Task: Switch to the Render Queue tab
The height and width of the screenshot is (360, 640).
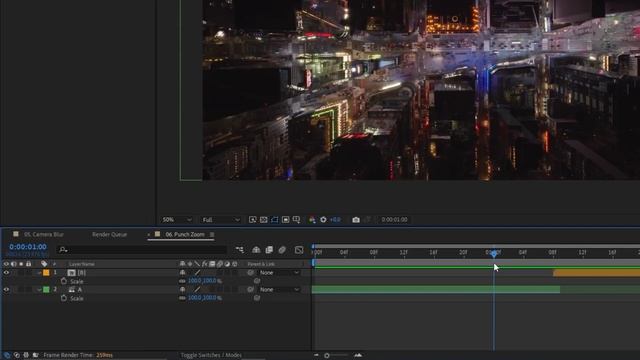Action: [109, 234]
